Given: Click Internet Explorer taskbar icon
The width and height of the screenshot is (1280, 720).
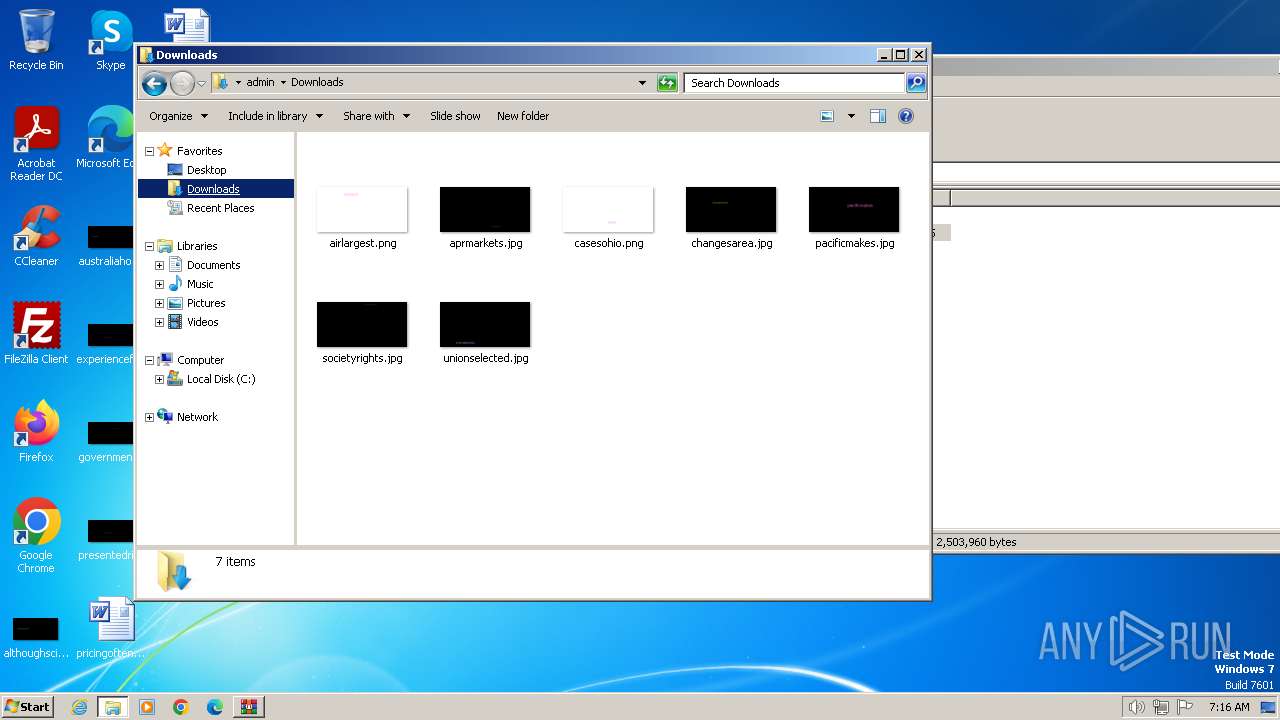Looking at the screenshot, I should (79, 707).
